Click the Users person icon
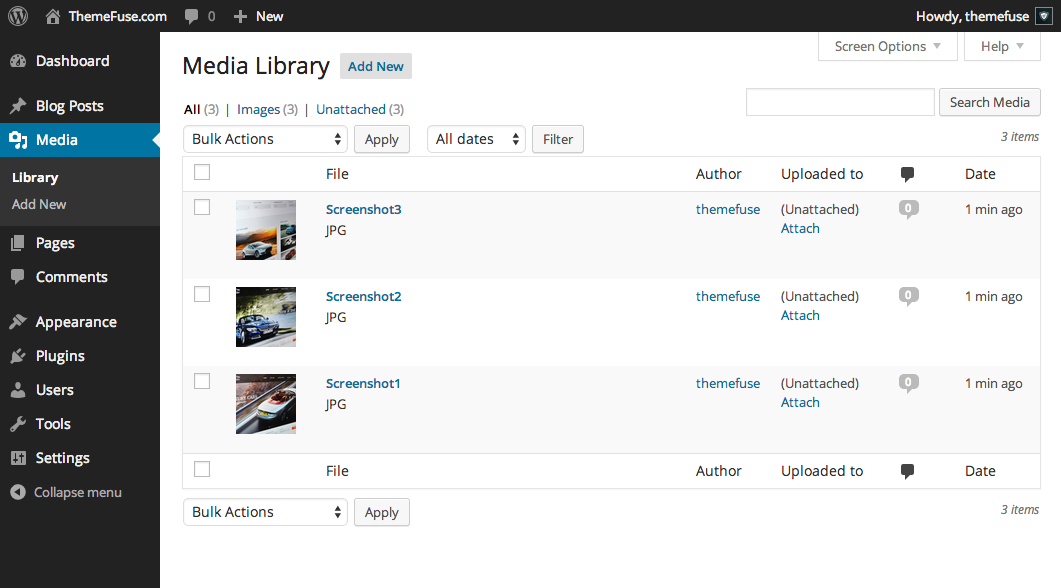1061x588 pixels. point(18,390)
